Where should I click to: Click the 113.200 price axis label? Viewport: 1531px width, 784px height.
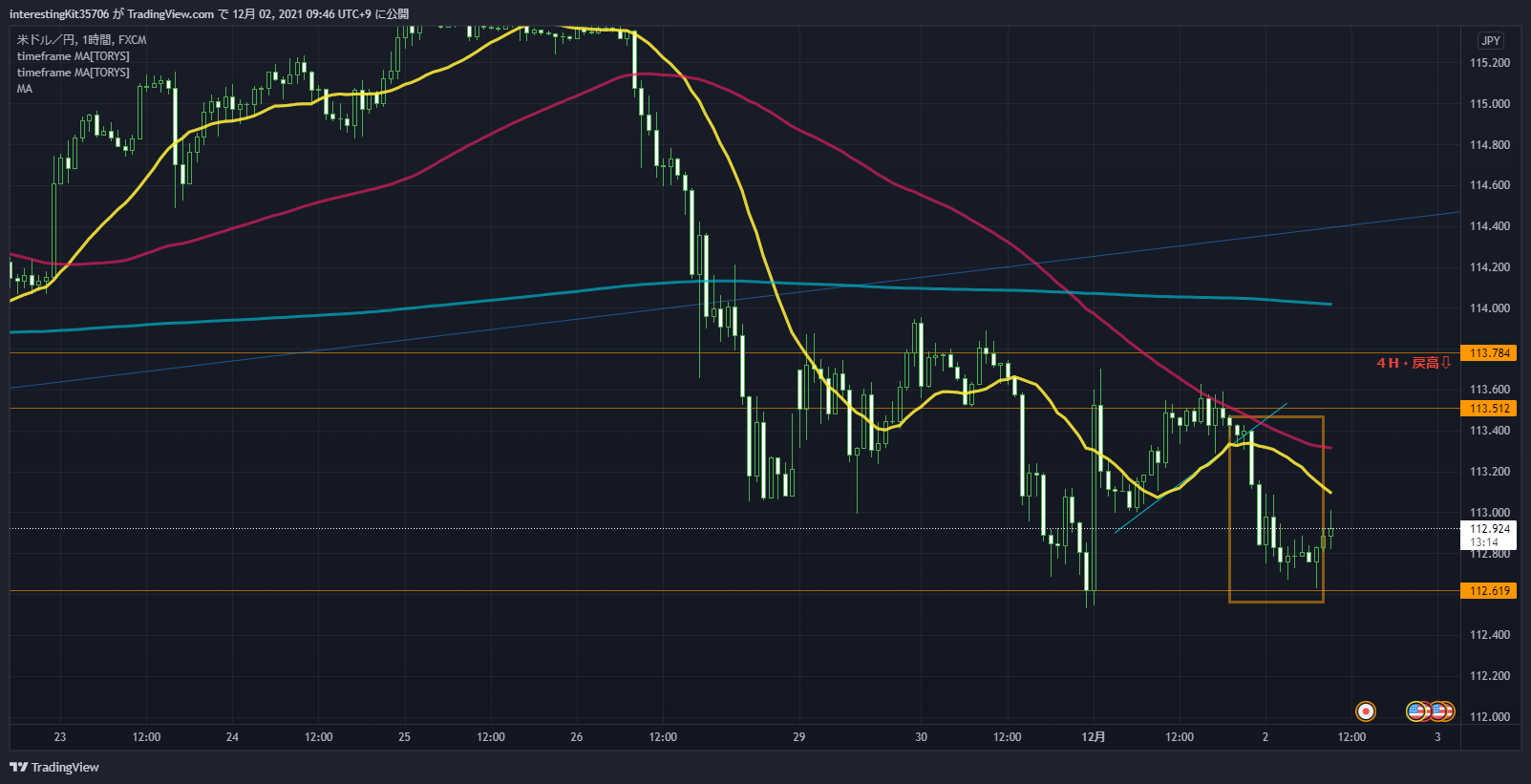1489,472
